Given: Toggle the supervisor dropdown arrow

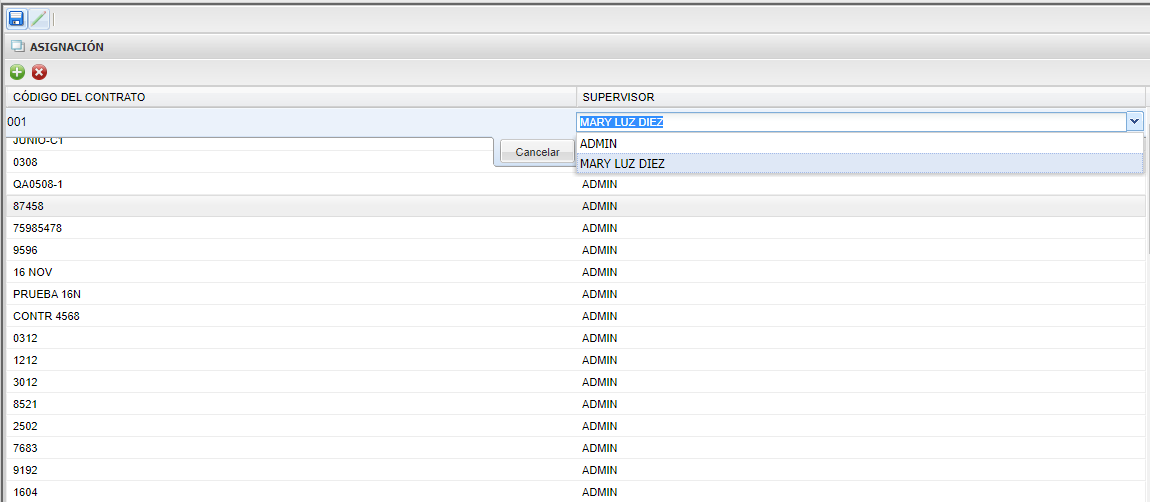Looking at the screenshot, I should pos(1135,122).
